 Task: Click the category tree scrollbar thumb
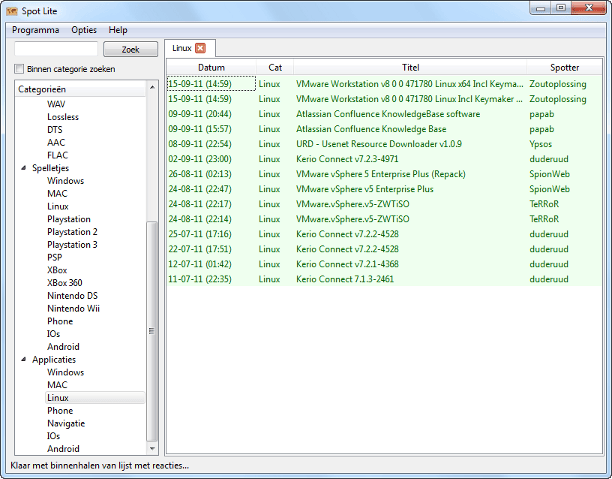(x=152, y=331)
